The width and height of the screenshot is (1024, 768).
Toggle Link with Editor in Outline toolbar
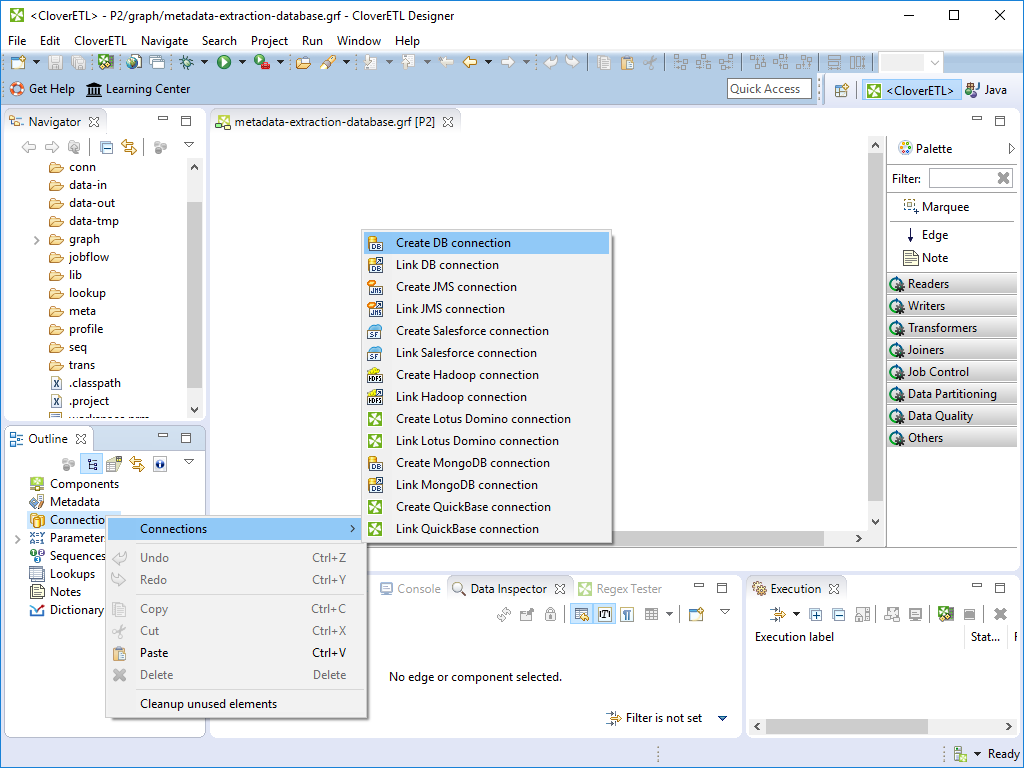pyautogui.click(x=136, y=464)
